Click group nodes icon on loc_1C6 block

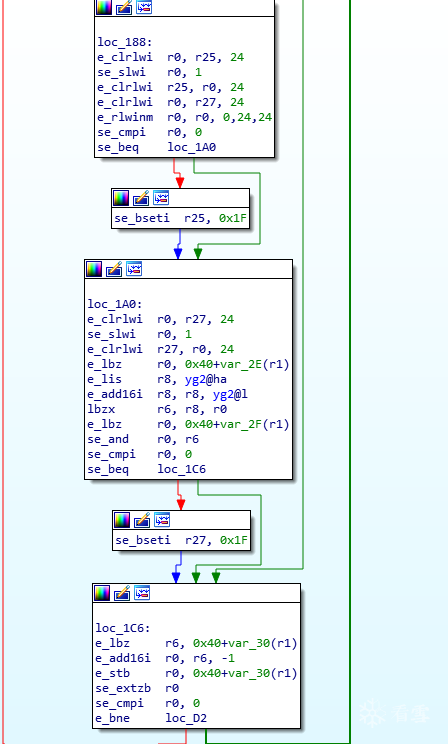[x=142, y=593]
